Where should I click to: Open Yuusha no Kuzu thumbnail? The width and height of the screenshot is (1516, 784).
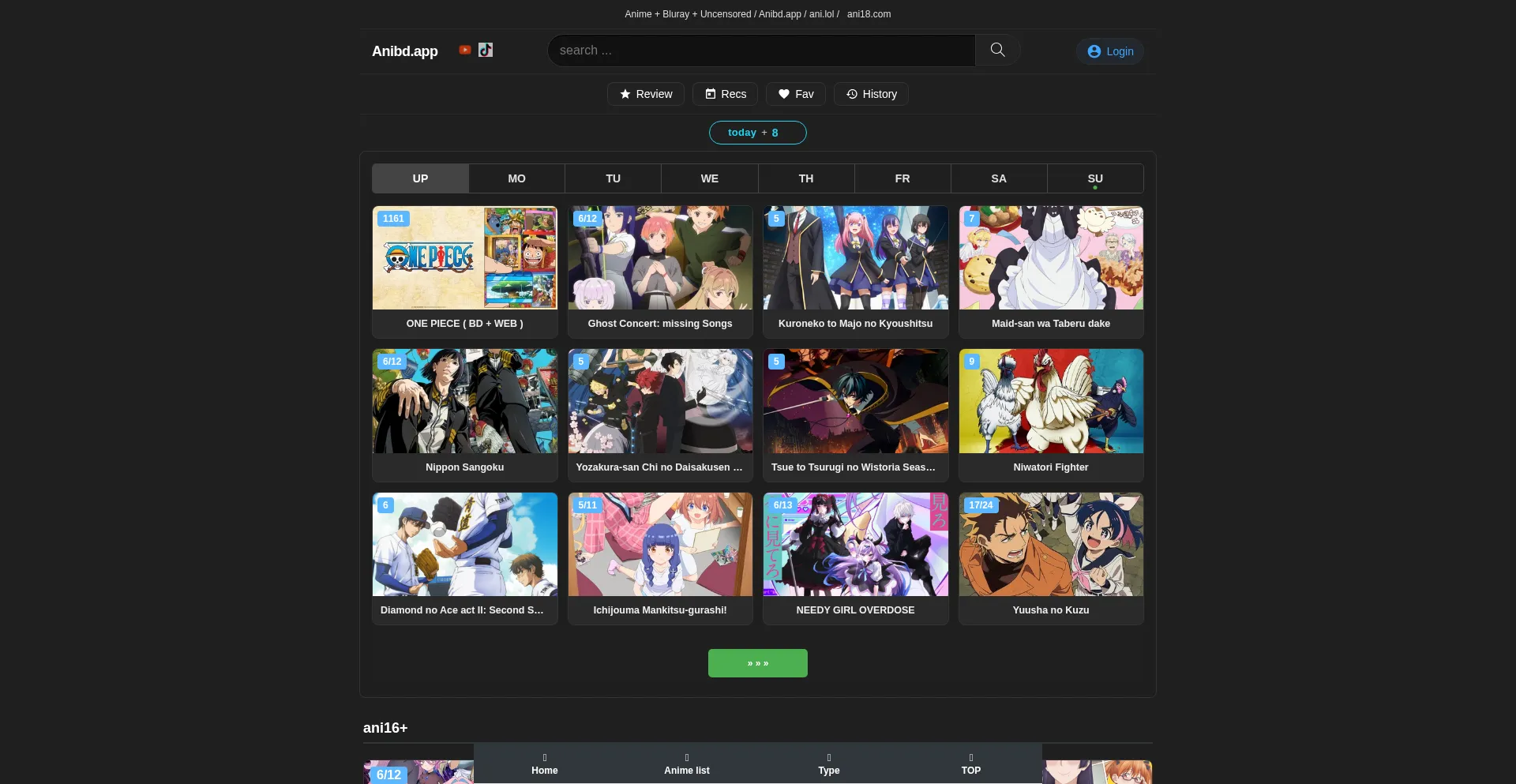(x=1051, y=545)
